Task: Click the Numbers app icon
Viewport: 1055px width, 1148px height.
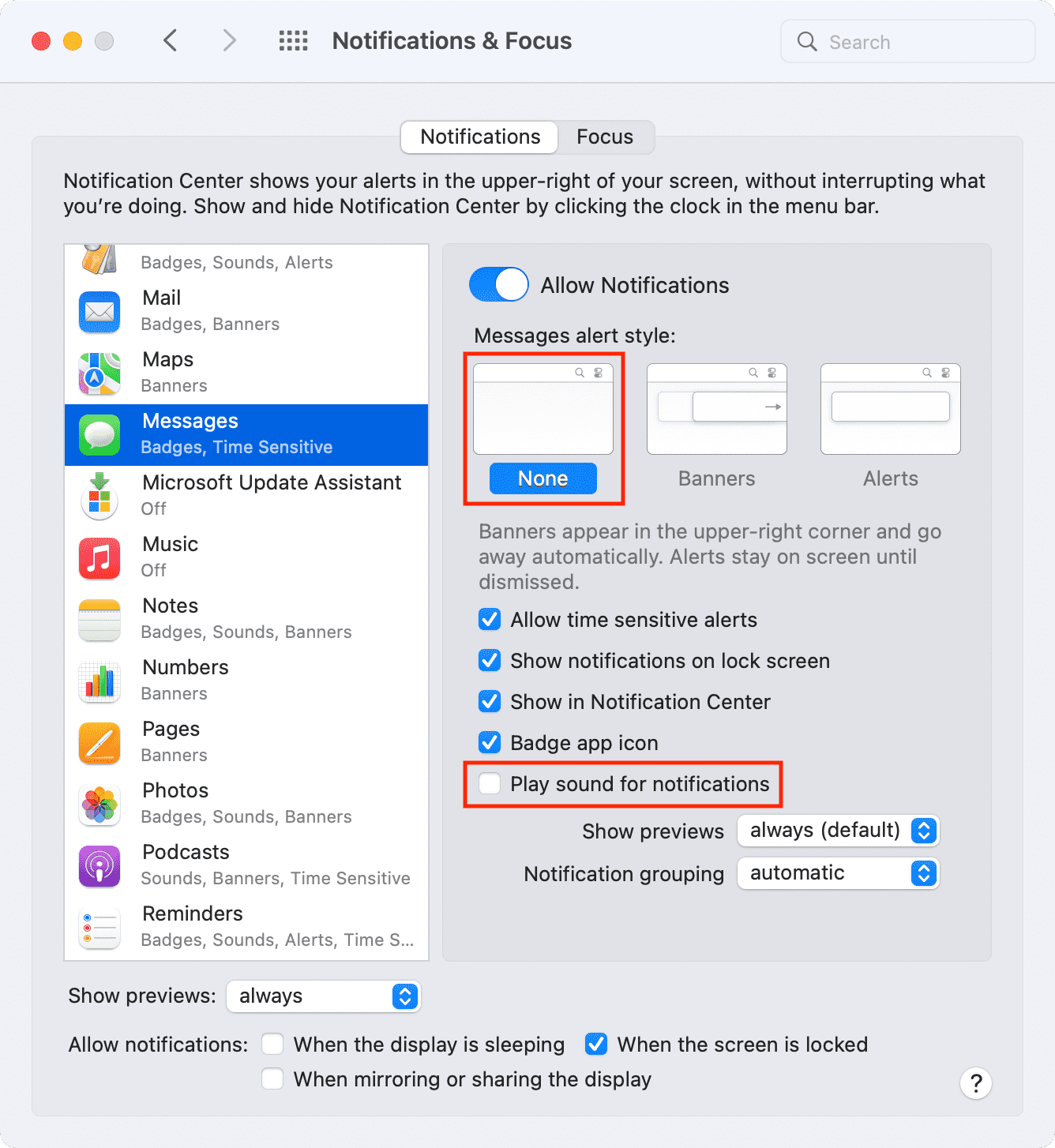Action: tap(99, 681)
